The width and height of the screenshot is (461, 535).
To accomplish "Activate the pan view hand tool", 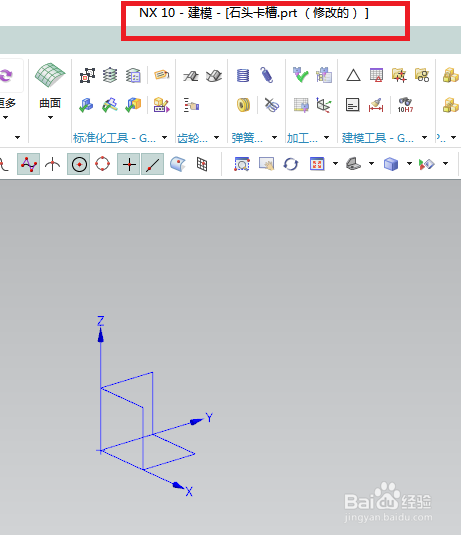I will coord(266,164).
